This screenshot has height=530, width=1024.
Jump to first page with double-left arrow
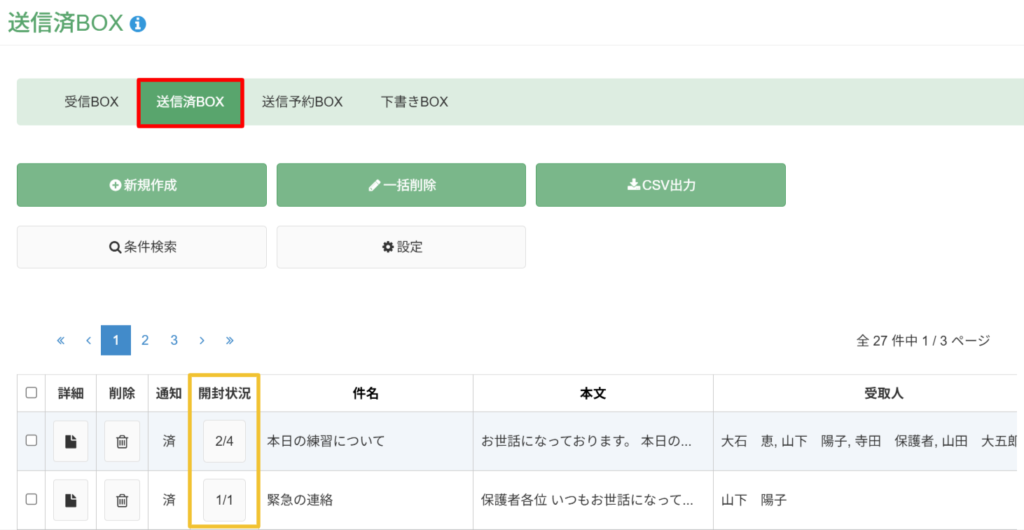tap(61, 340)
